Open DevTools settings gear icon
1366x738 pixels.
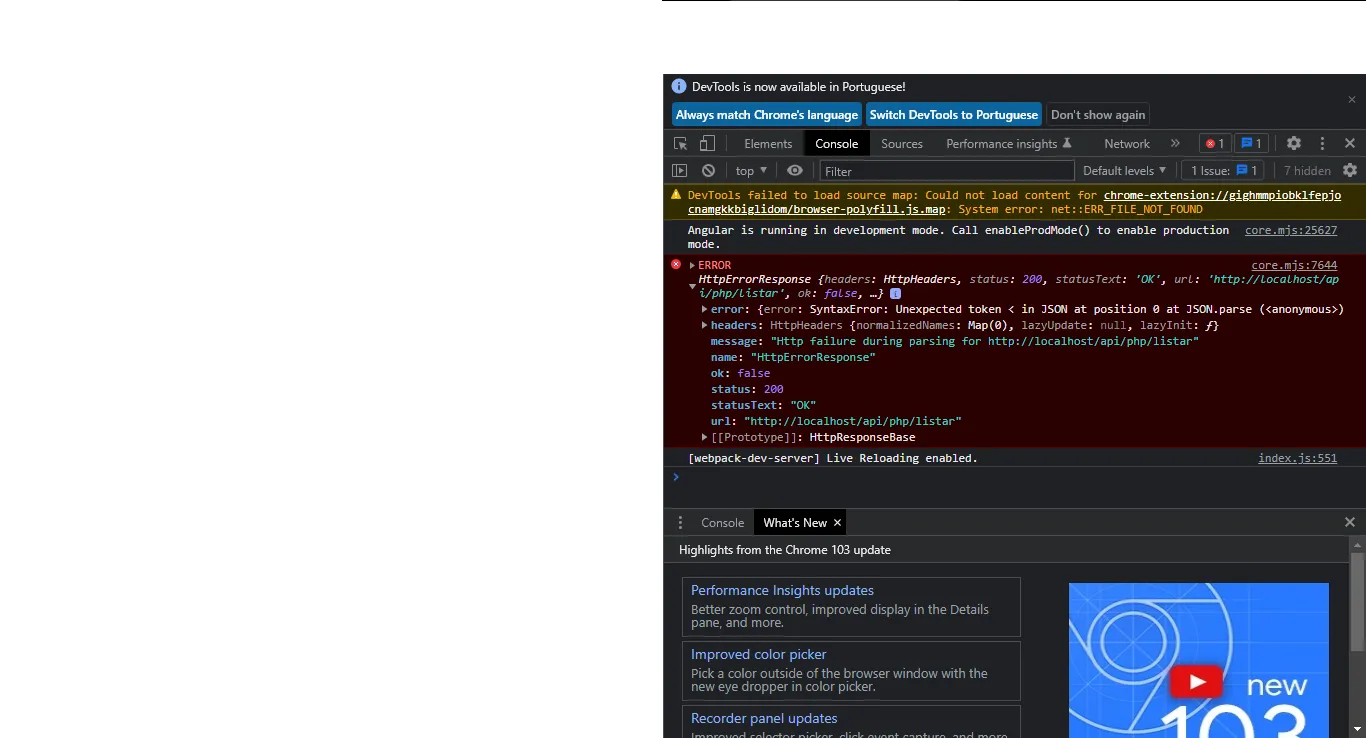point(1293,144)
